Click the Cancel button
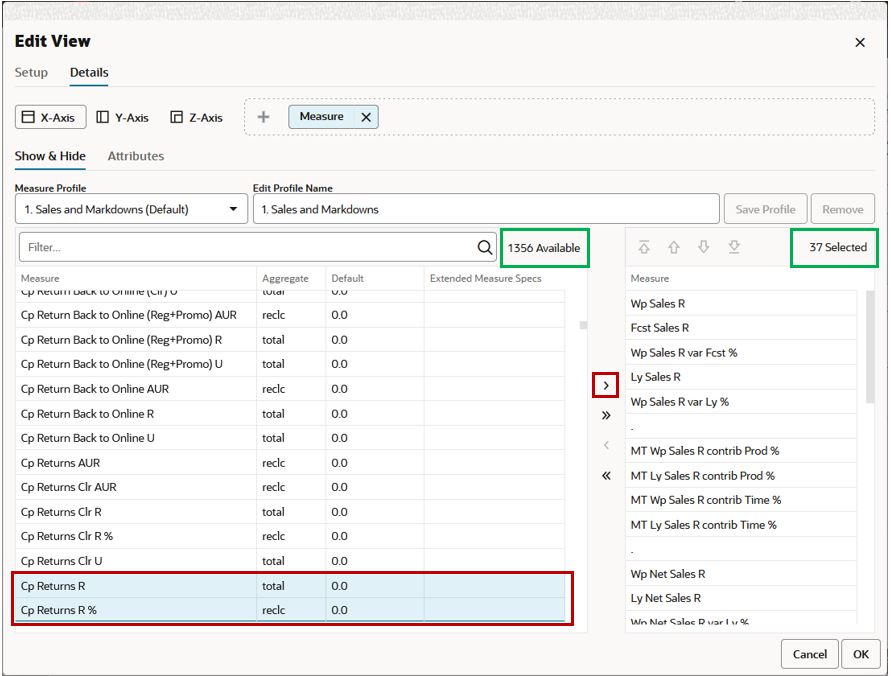The height and width of the screenshot is (676, 891). [x=810, y=654]
